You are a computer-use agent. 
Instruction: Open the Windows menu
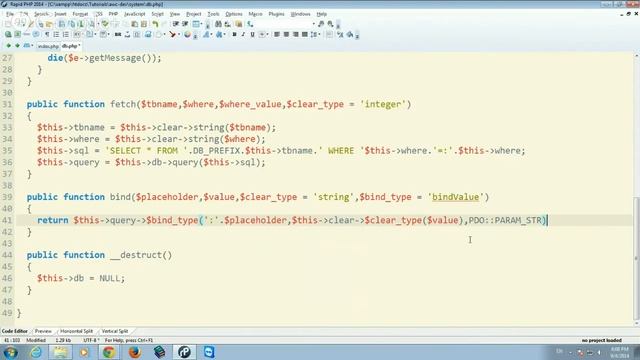point(300,14)
